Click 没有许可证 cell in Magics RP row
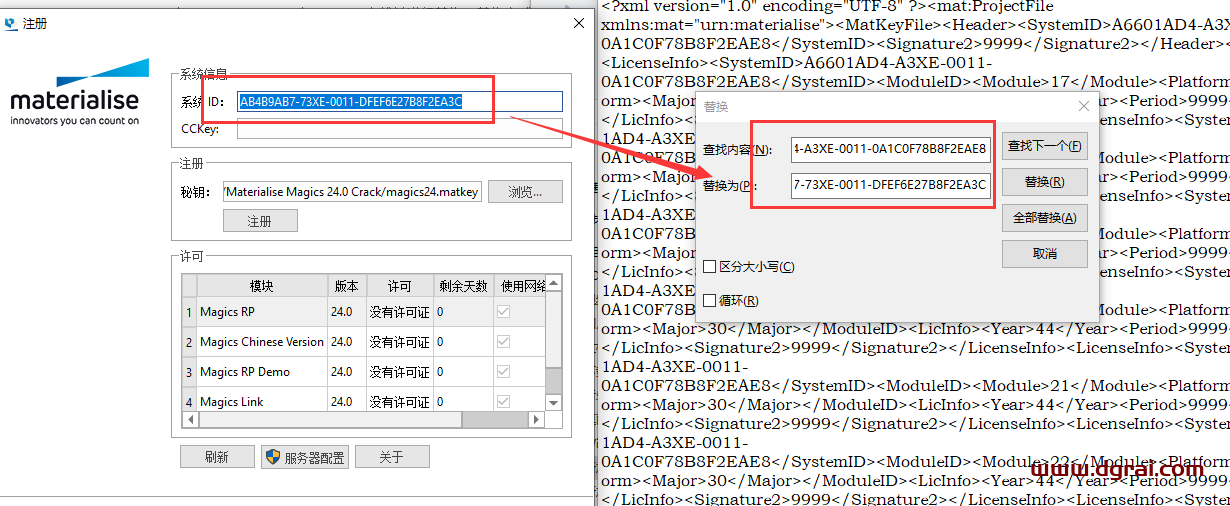1230x506 pixels. 399,312
